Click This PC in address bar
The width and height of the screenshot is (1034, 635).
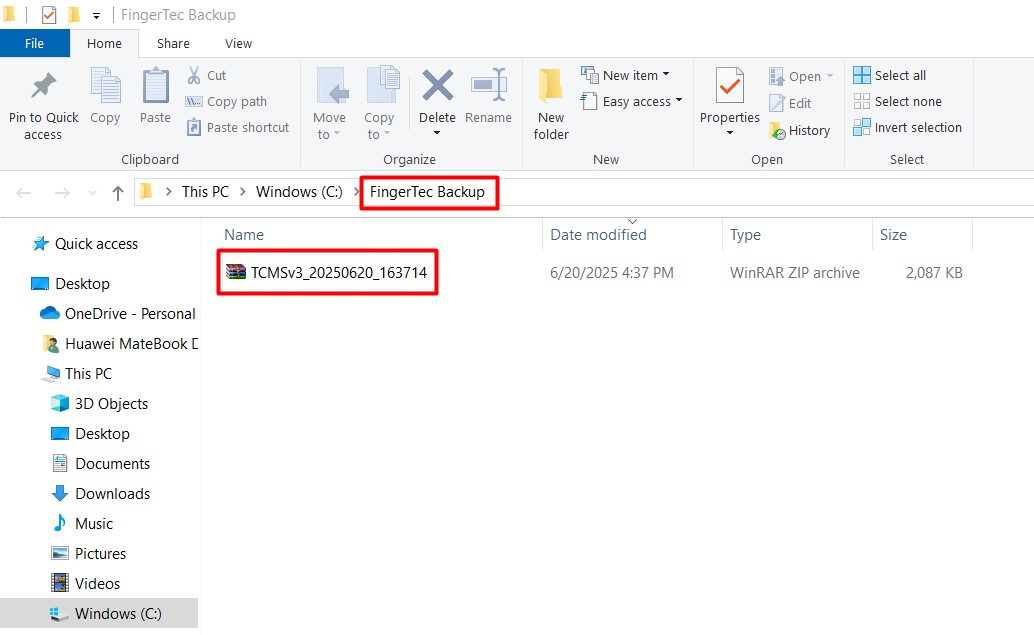point(205,192)
